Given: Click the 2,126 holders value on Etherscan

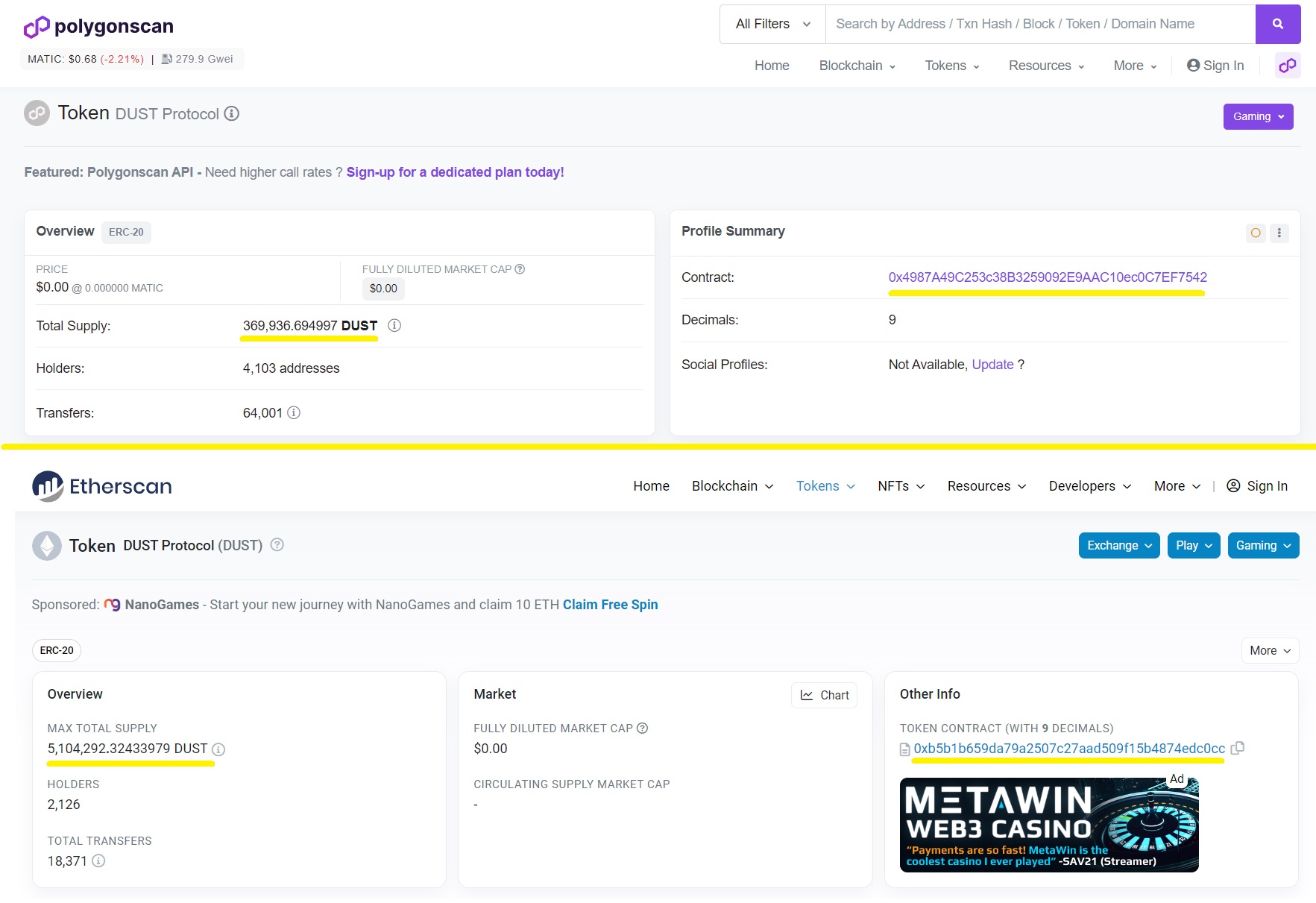Looking at the screenshot, I should pyautogui.click(x=63, y=805).
